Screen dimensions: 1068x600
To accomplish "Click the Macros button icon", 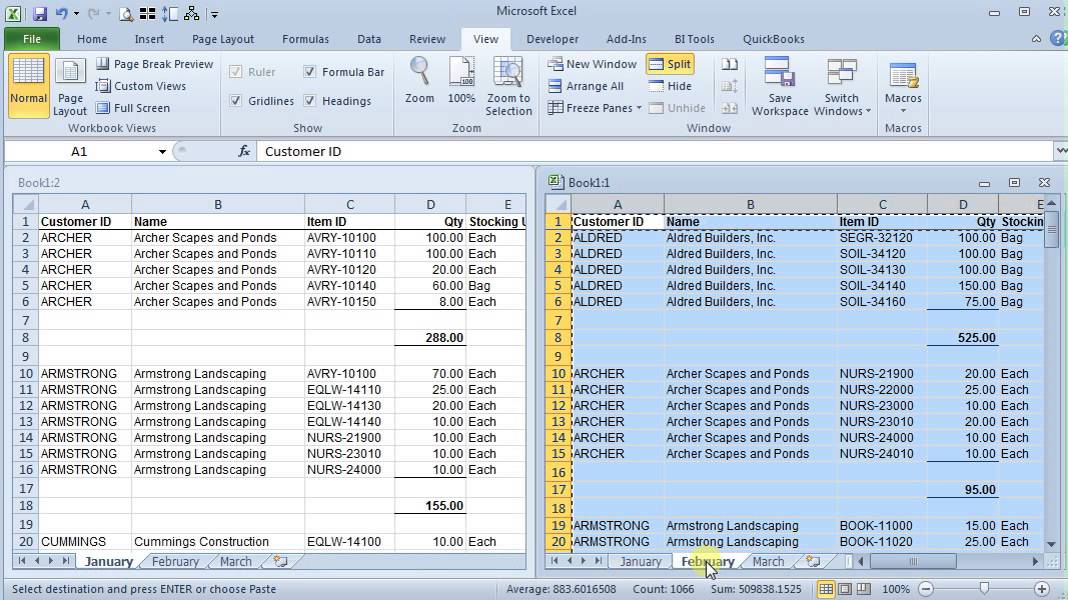I will click(903, 75).
